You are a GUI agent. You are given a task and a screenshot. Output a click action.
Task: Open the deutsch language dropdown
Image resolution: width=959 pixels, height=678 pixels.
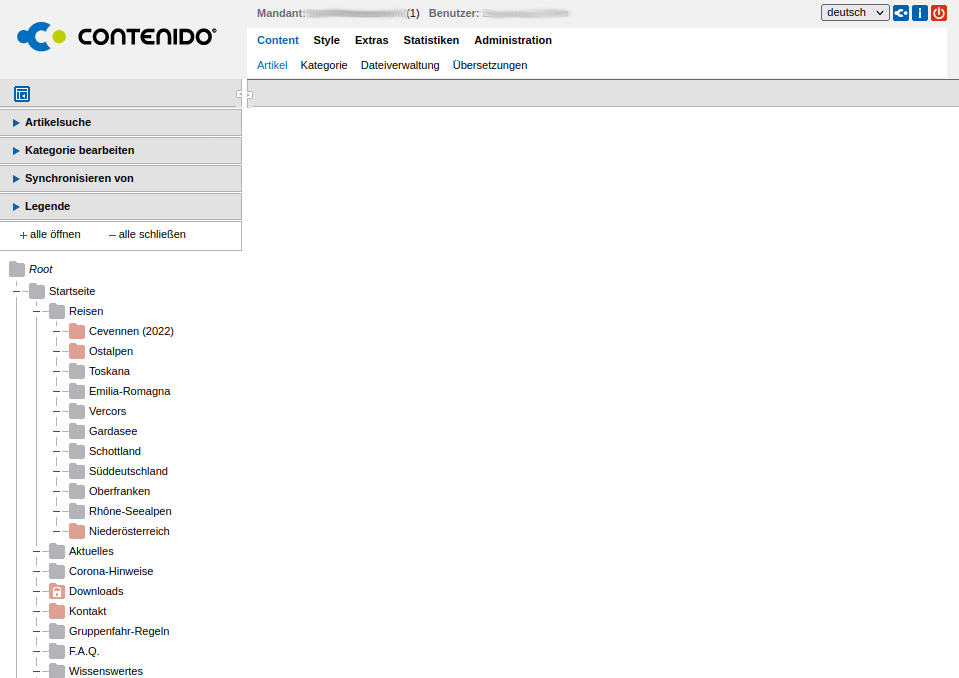[x=855, y=12]
